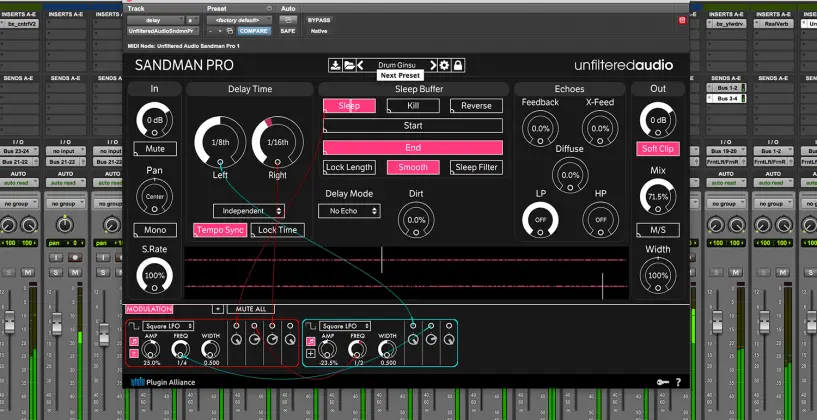Save the current preset with the download icon

(x=336, y=65)
